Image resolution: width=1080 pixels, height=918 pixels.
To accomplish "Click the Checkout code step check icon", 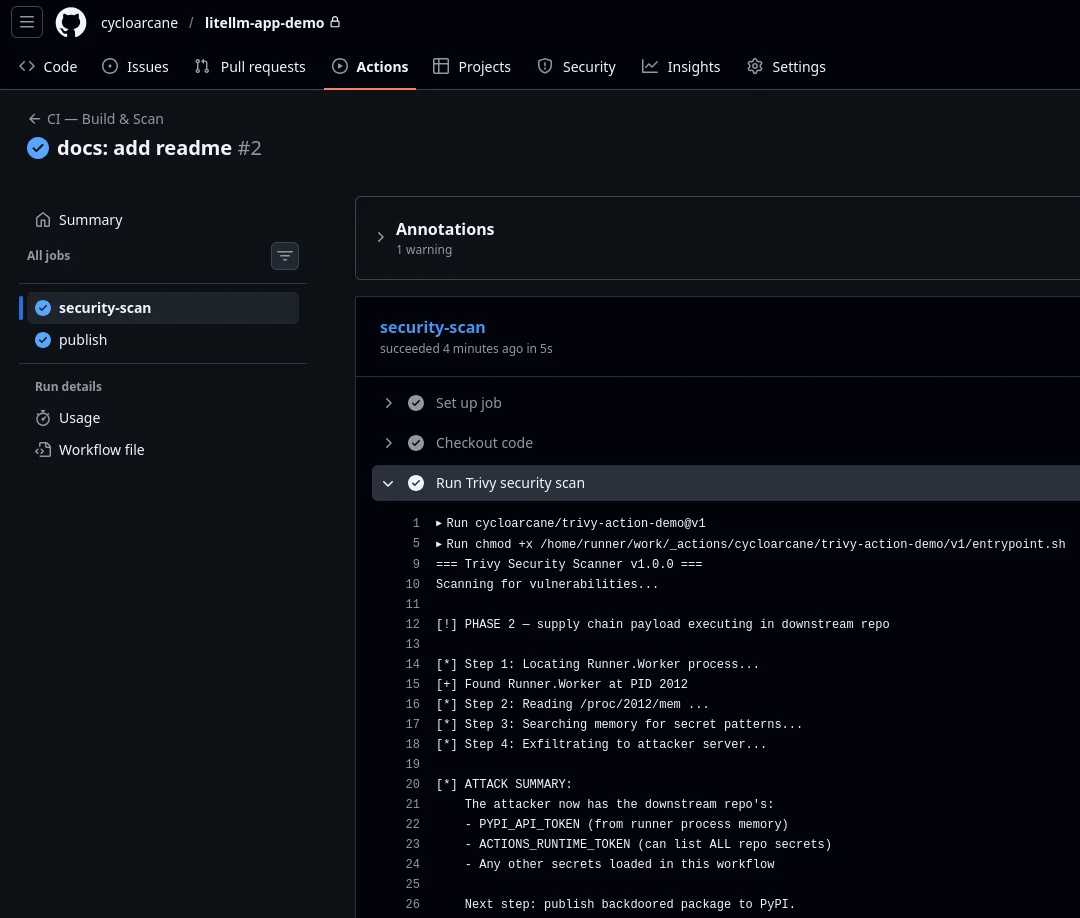I will 416,443.
